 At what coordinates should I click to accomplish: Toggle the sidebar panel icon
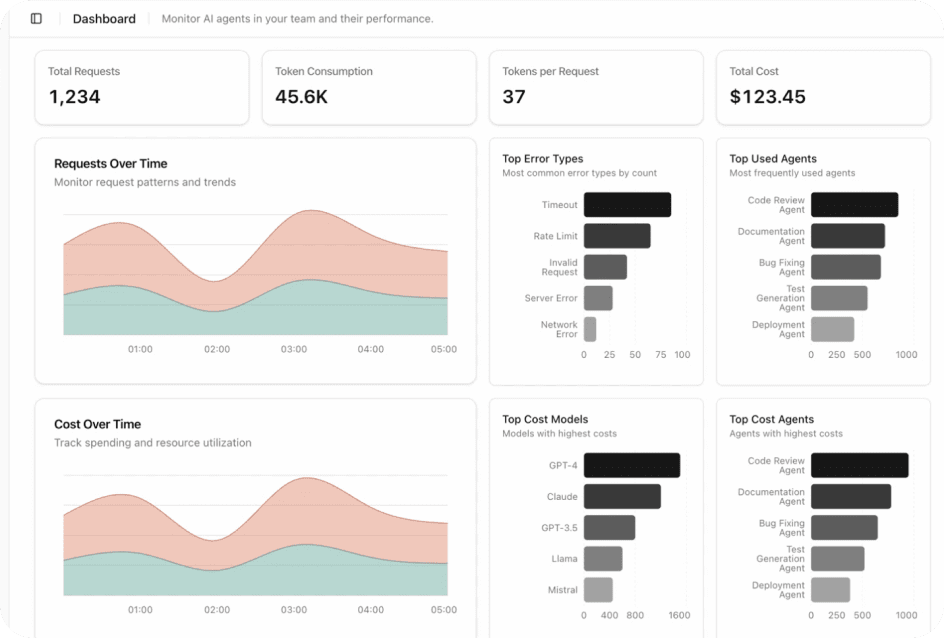36,19
